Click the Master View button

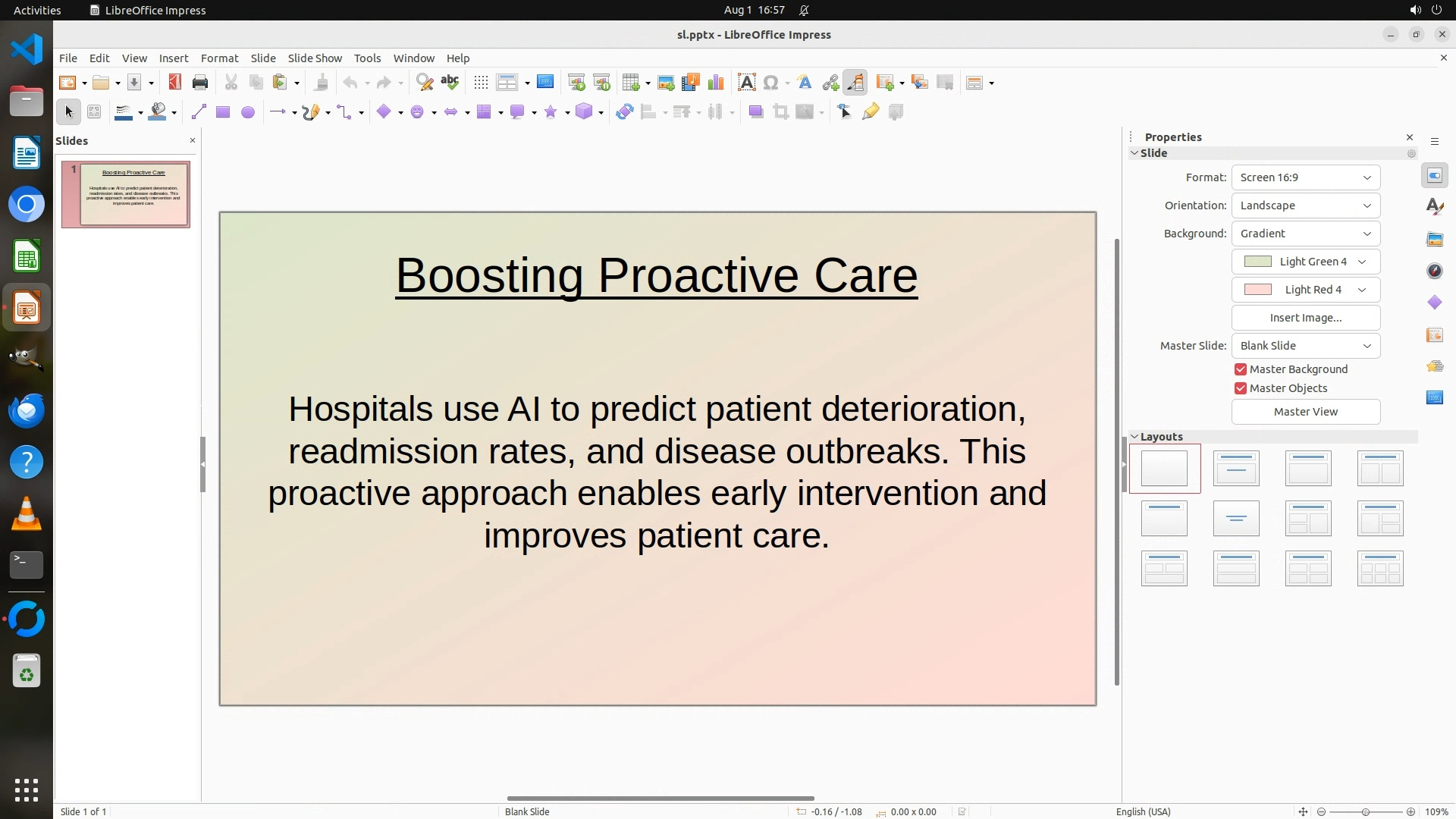coord(1305,412)
